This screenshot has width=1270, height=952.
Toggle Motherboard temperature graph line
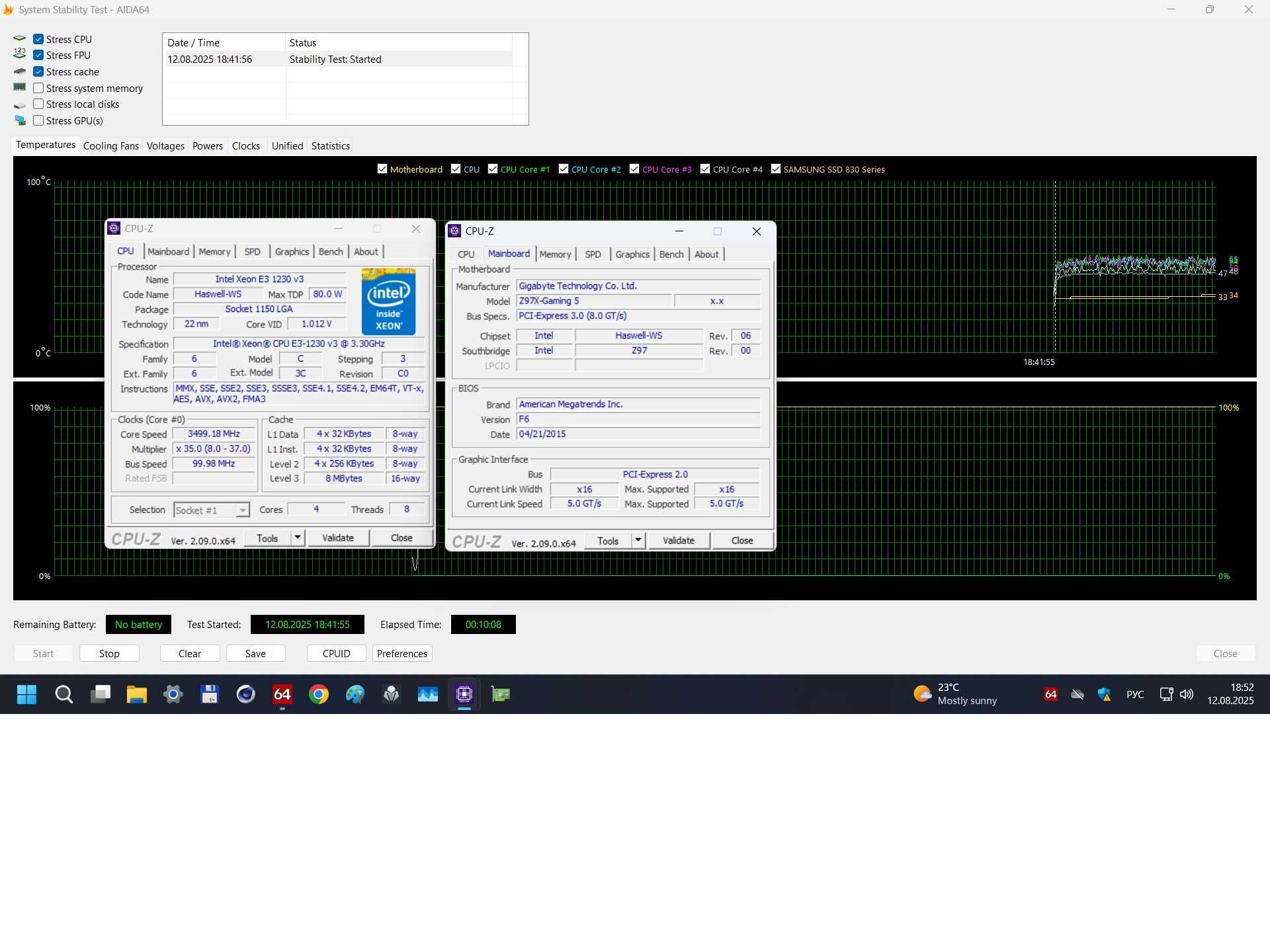click(382, 169)
